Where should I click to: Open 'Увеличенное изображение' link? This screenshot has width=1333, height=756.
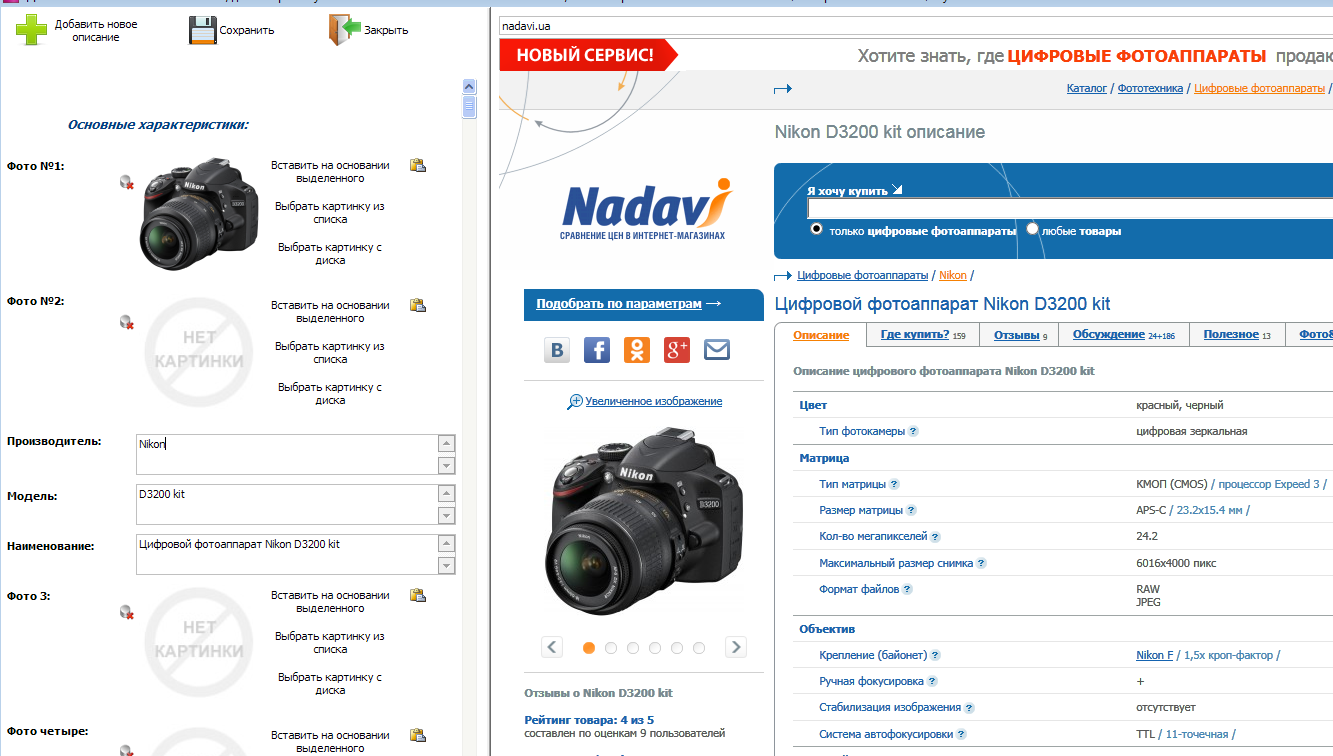654,401
